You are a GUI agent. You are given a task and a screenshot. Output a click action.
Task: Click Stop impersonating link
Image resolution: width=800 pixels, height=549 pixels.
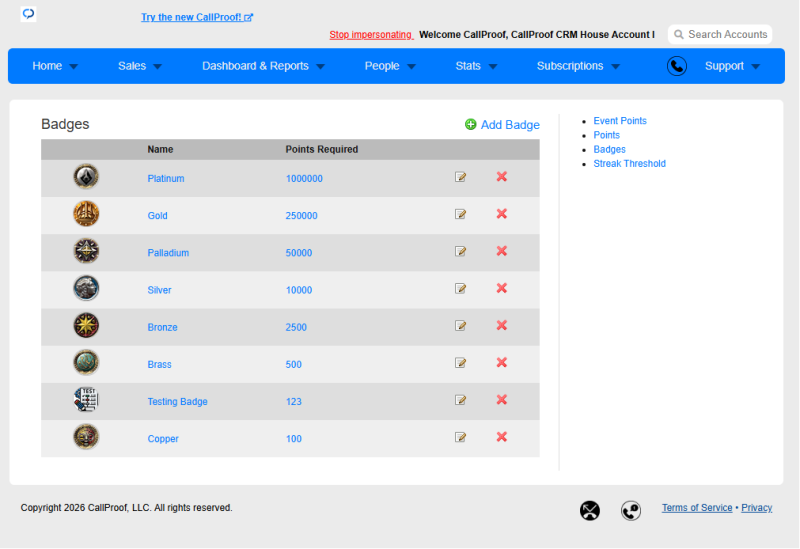pos(371,35)
